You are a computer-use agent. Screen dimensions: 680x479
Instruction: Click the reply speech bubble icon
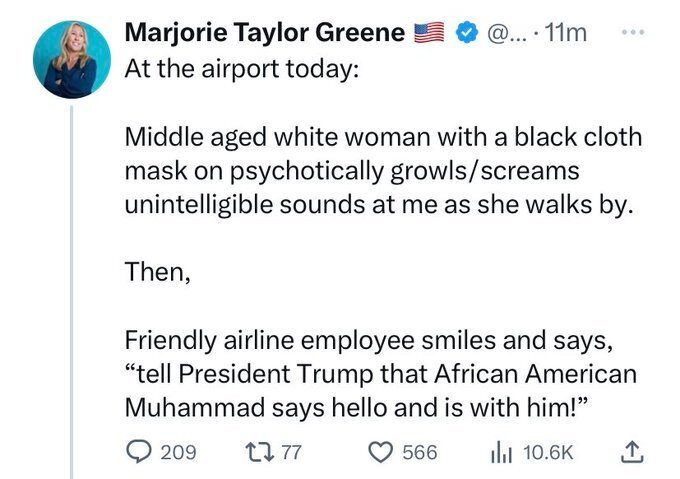point(140,452)
